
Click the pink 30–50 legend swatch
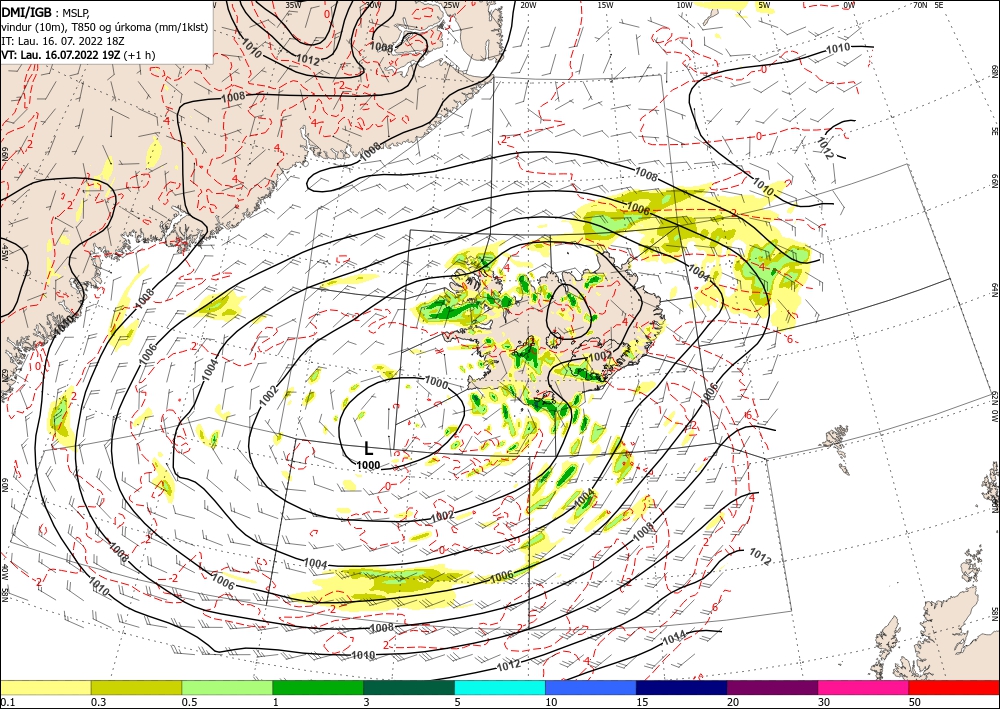[x=864, y=687]
